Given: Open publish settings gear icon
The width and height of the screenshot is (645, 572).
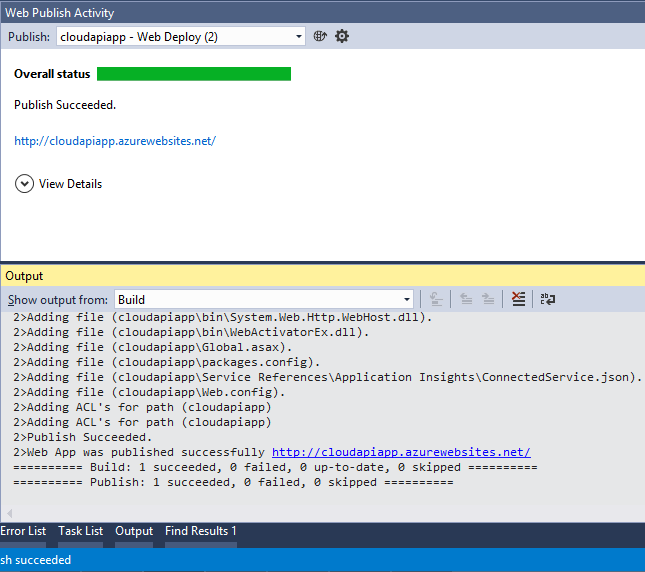Looking at the screenshot, I should point(342,37).
